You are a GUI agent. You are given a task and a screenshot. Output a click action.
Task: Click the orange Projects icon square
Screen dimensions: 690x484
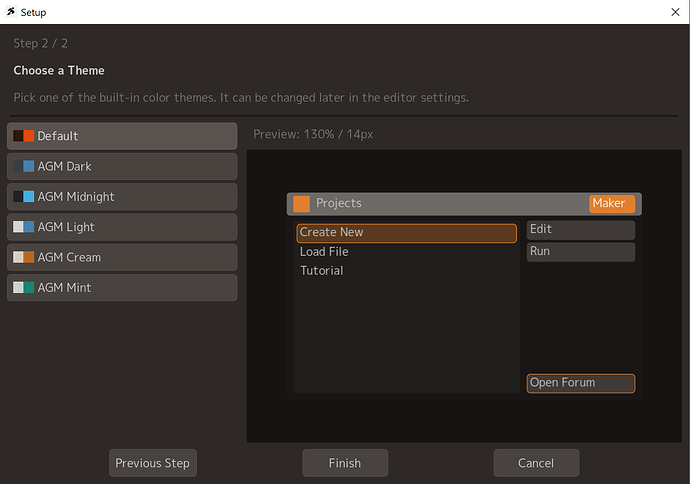pyautogui.click(x=301, y=204)
